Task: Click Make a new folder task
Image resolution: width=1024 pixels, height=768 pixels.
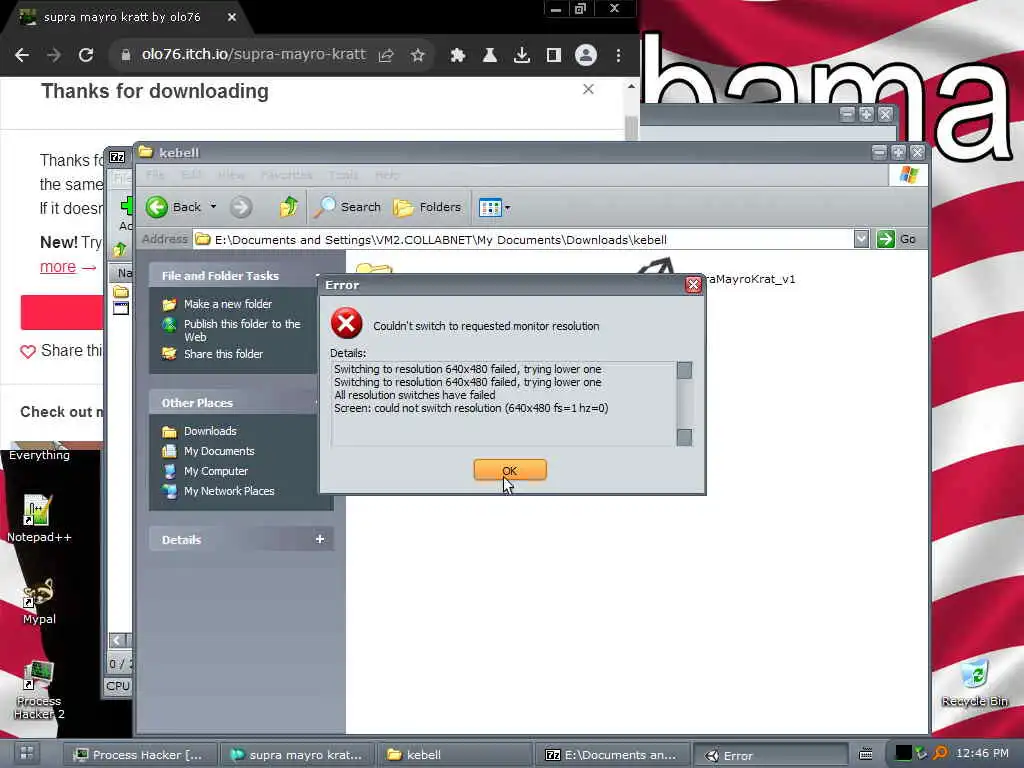Action: (x=227, y=304)
